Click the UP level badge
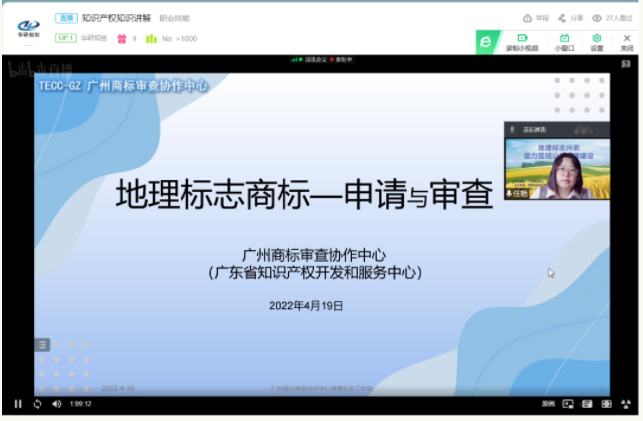This screenshot has width=643, height=421. (66, 38)
